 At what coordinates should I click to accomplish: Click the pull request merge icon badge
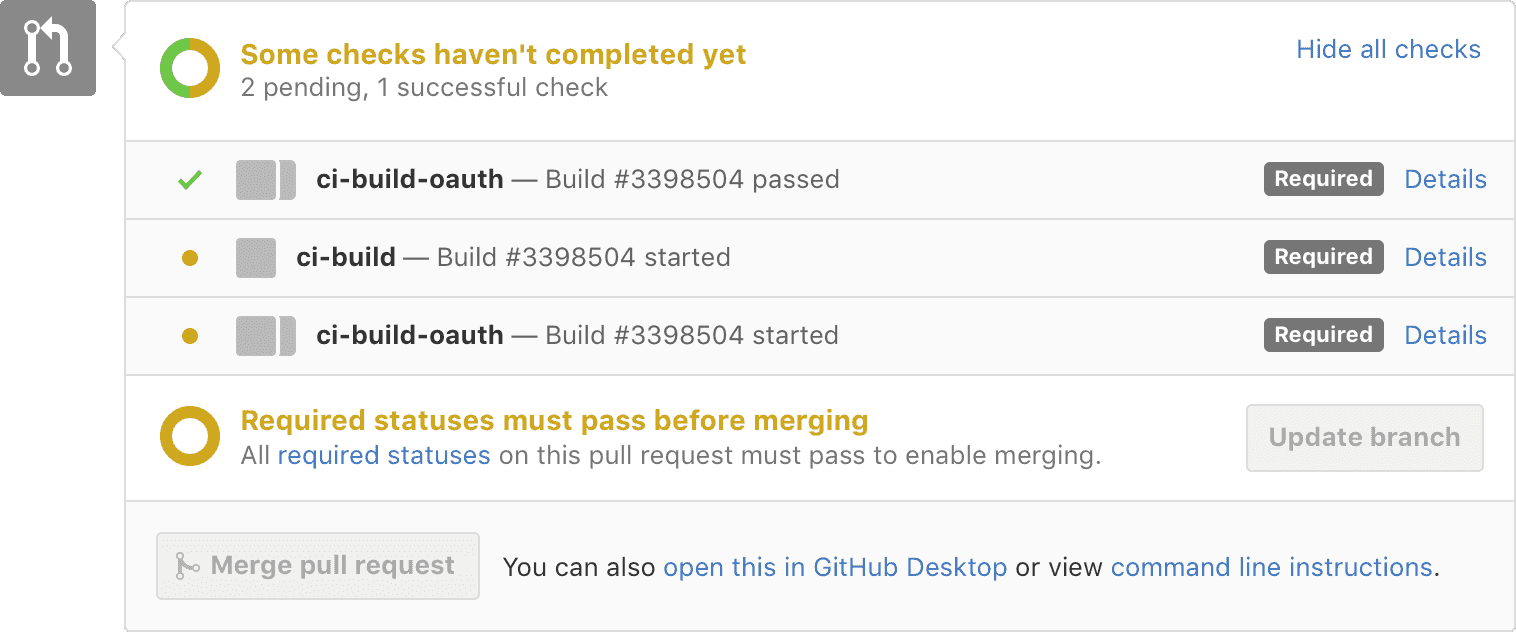pos(48,48)
